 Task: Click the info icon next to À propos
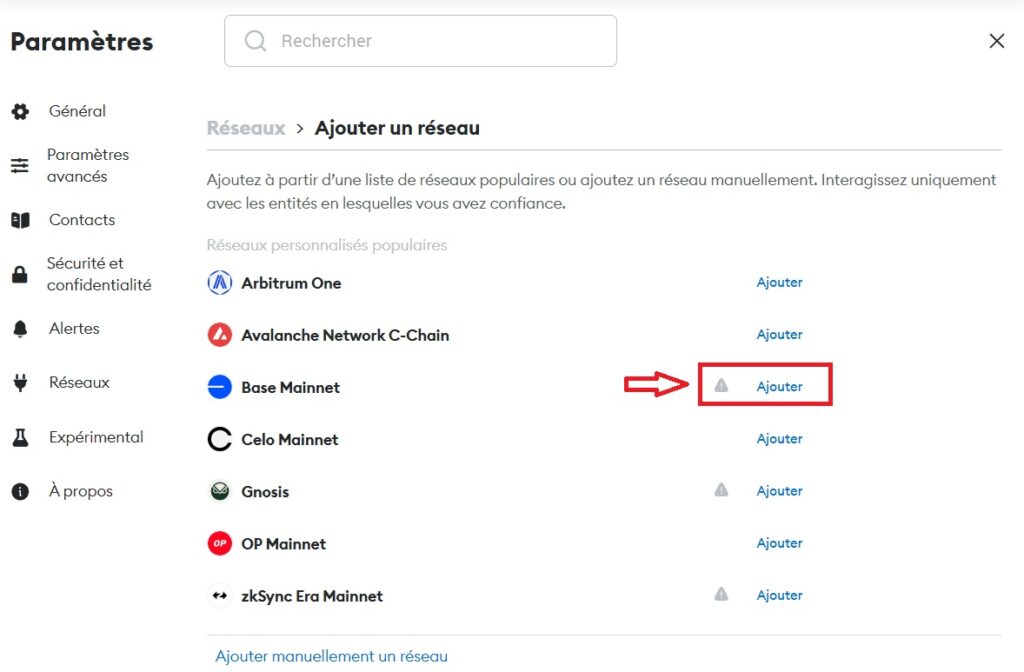click(21, 490)
